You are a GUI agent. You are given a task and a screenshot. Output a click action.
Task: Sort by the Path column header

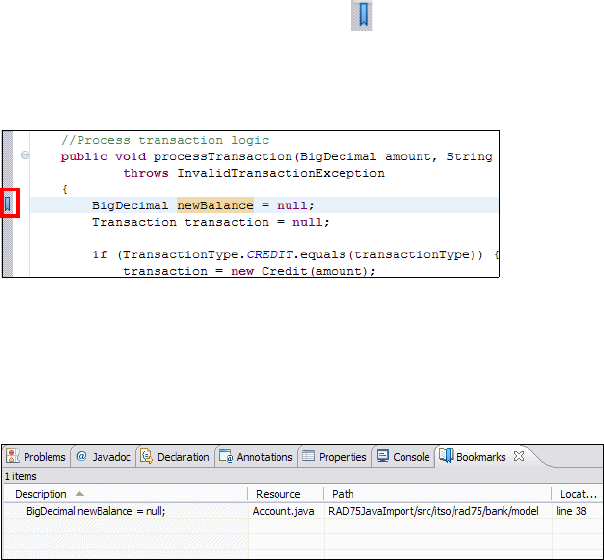coord(438,494)
